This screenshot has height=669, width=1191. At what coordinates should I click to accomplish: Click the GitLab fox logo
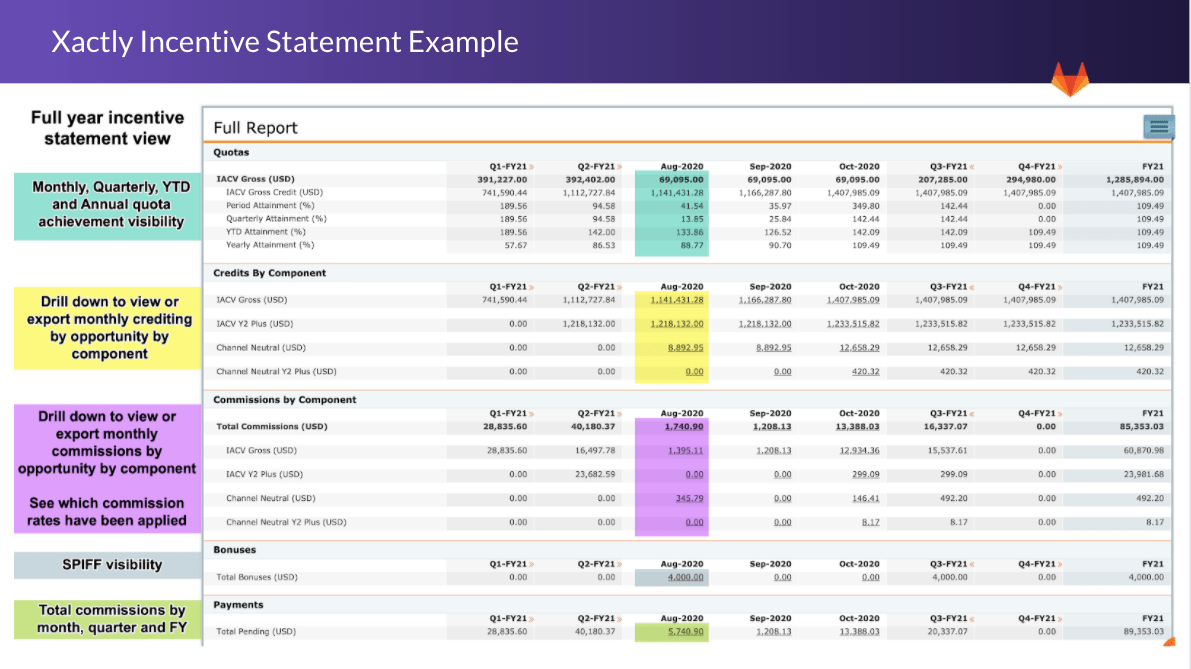tap(1069, 79)
